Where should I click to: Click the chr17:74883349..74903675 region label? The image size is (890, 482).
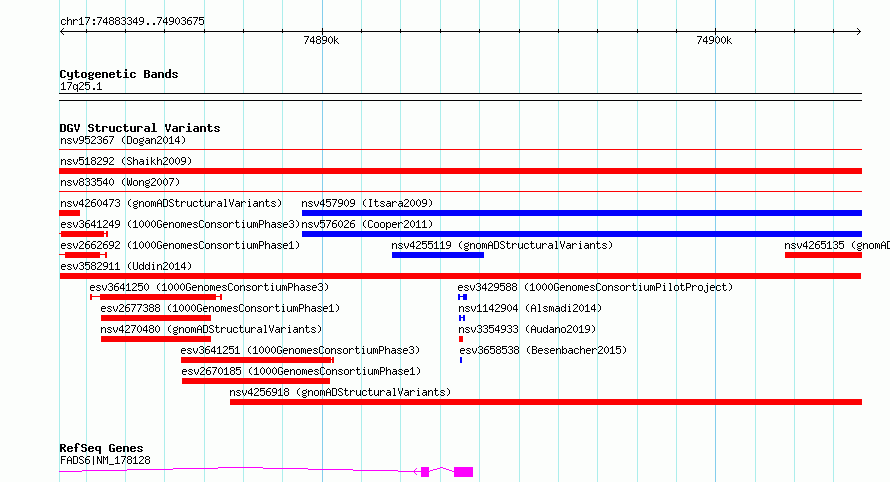coord(132,21)
